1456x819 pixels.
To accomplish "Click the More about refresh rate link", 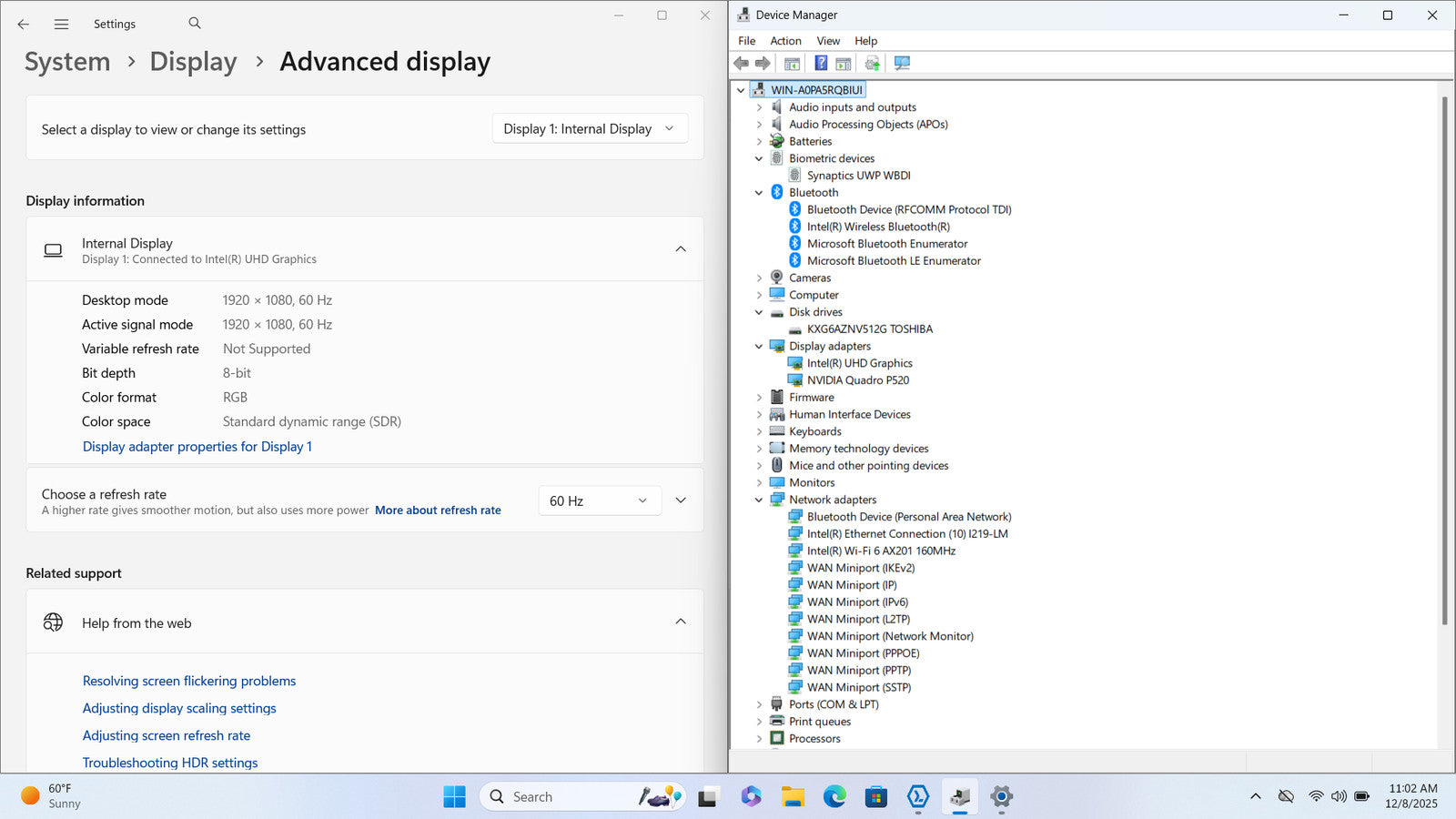I will click(438, 511).
